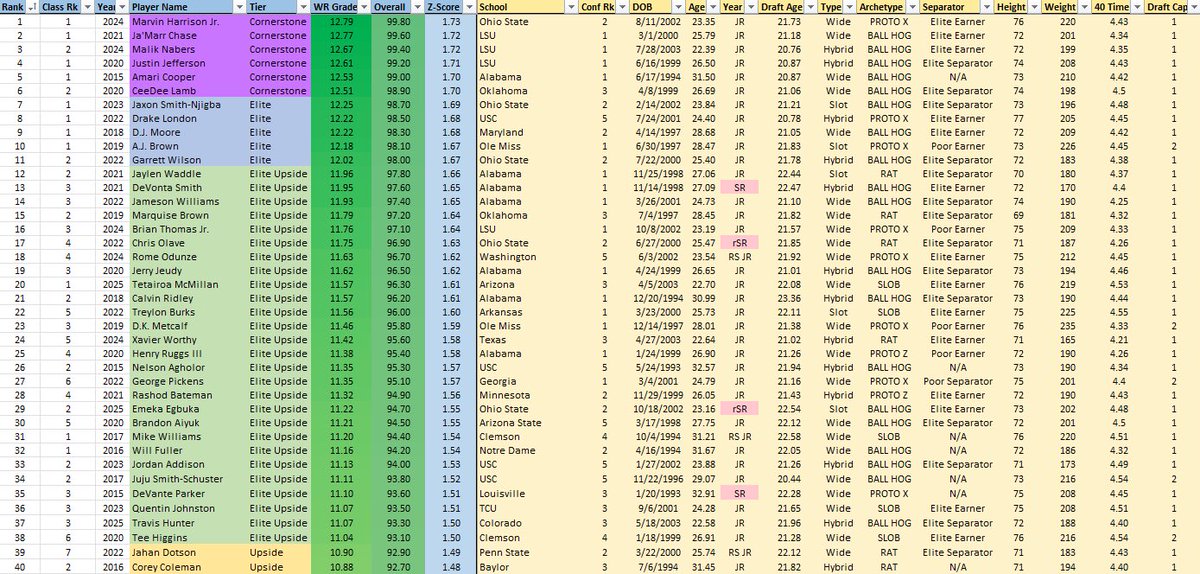The width and height of the screenshot is (1200, 574).
Task: Select the Ja'Marr Chase name cell
Action: (187, 34)
